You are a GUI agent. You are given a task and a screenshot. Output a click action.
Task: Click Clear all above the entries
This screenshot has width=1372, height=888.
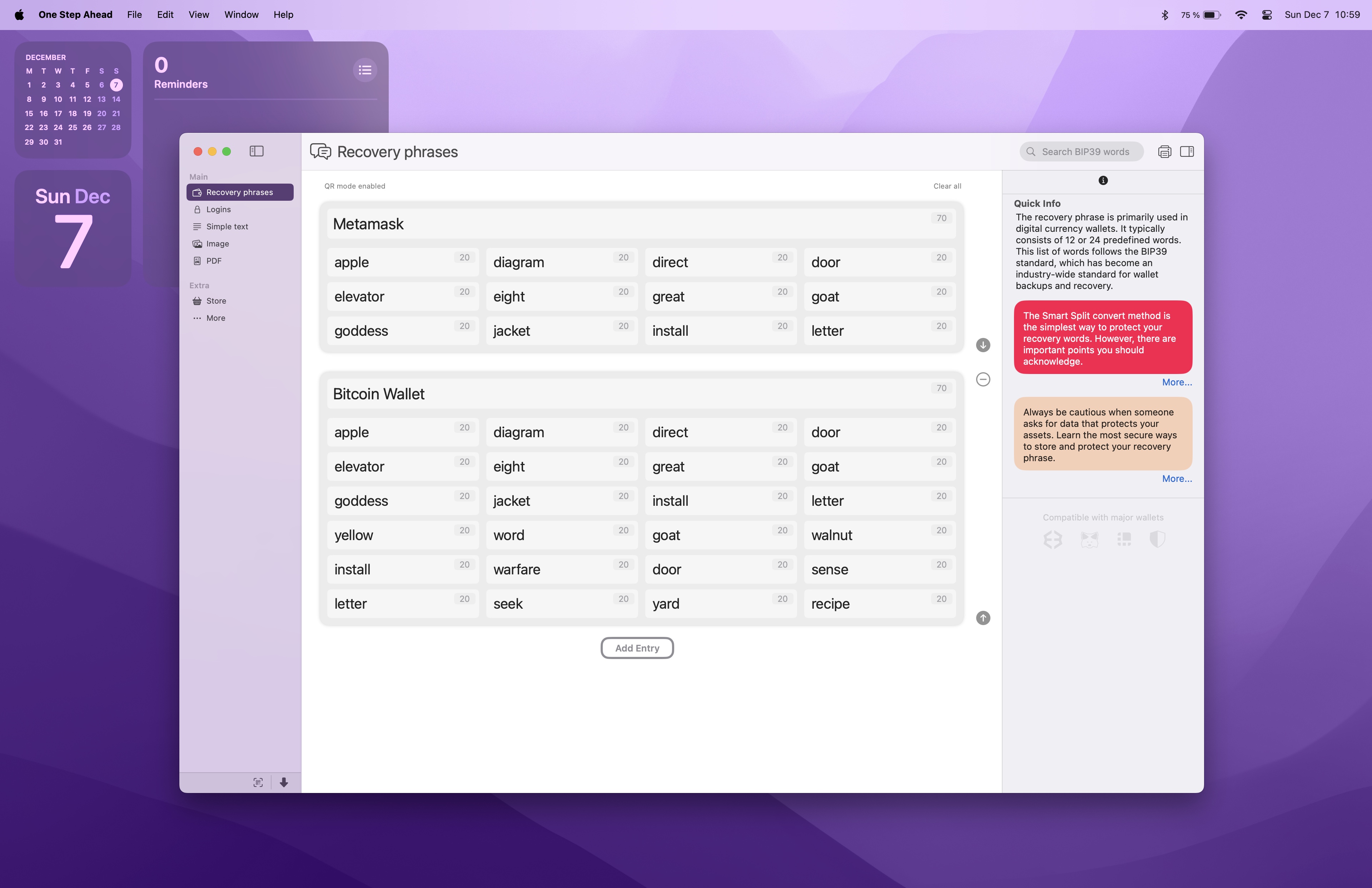click(947, 185)
